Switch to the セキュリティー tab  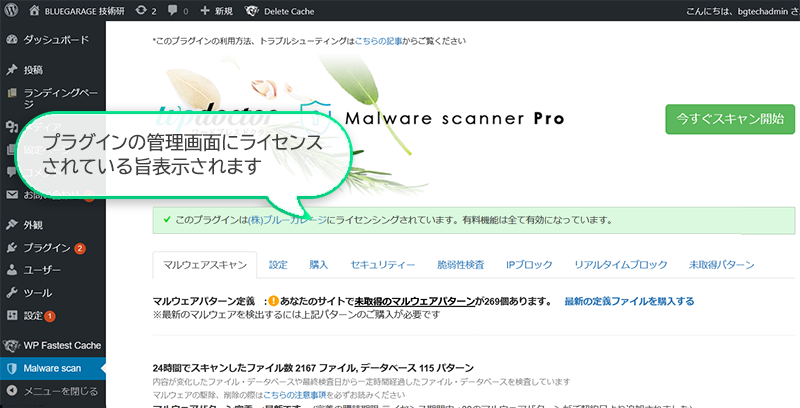point(382,265)
